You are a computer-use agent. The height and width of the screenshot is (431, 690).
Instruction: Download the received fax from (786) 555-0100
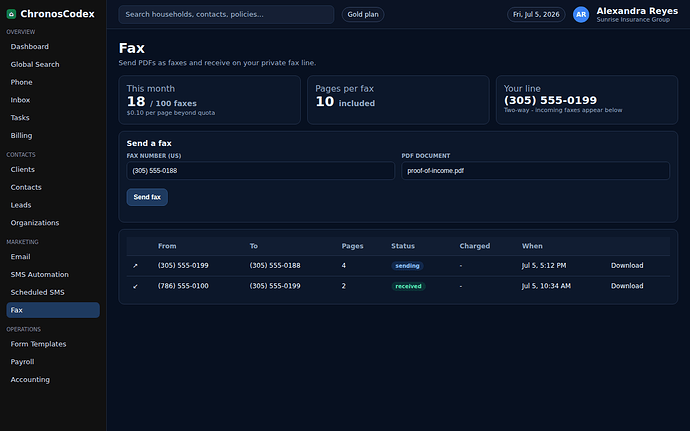tap(627, 286)
